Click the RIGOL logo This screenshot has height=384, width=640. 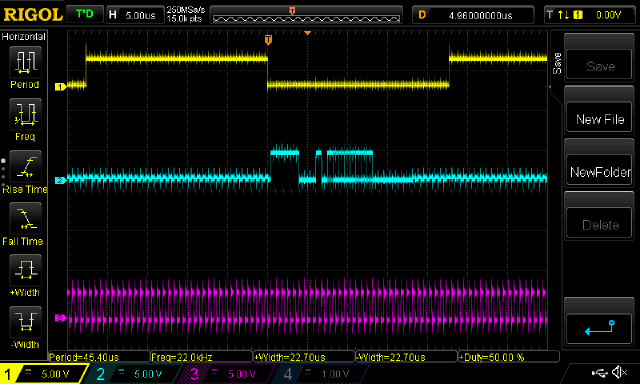tap(33, 15)
